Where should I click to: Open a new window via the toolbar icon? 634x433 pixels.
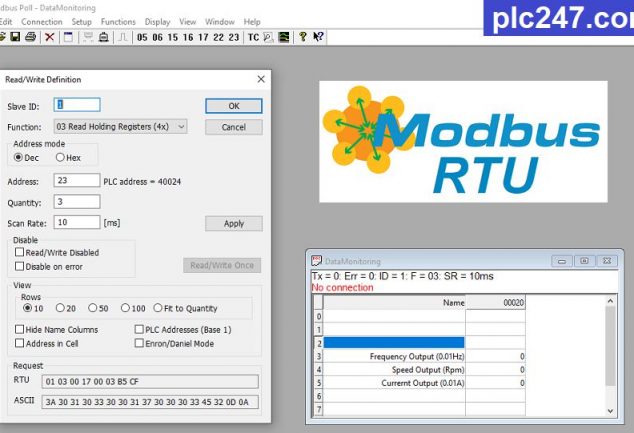click(68, 37)
